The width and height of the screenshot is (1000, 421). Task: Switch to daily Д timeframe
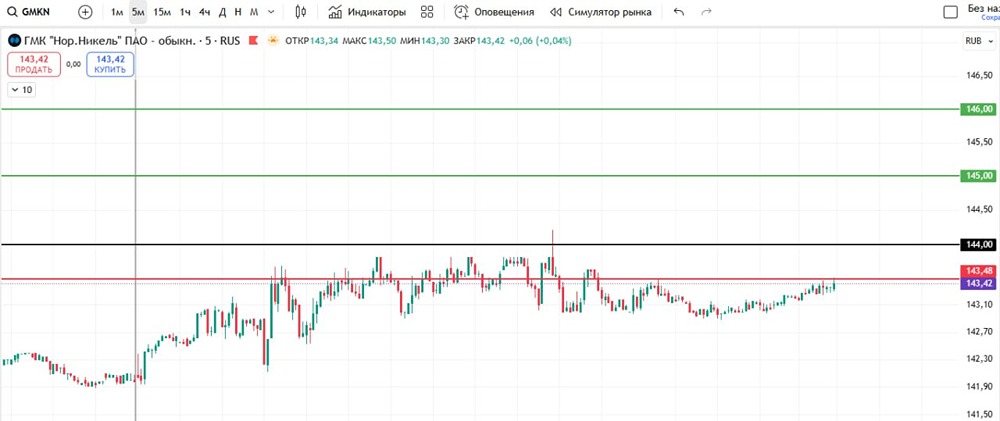pos(222,11)
